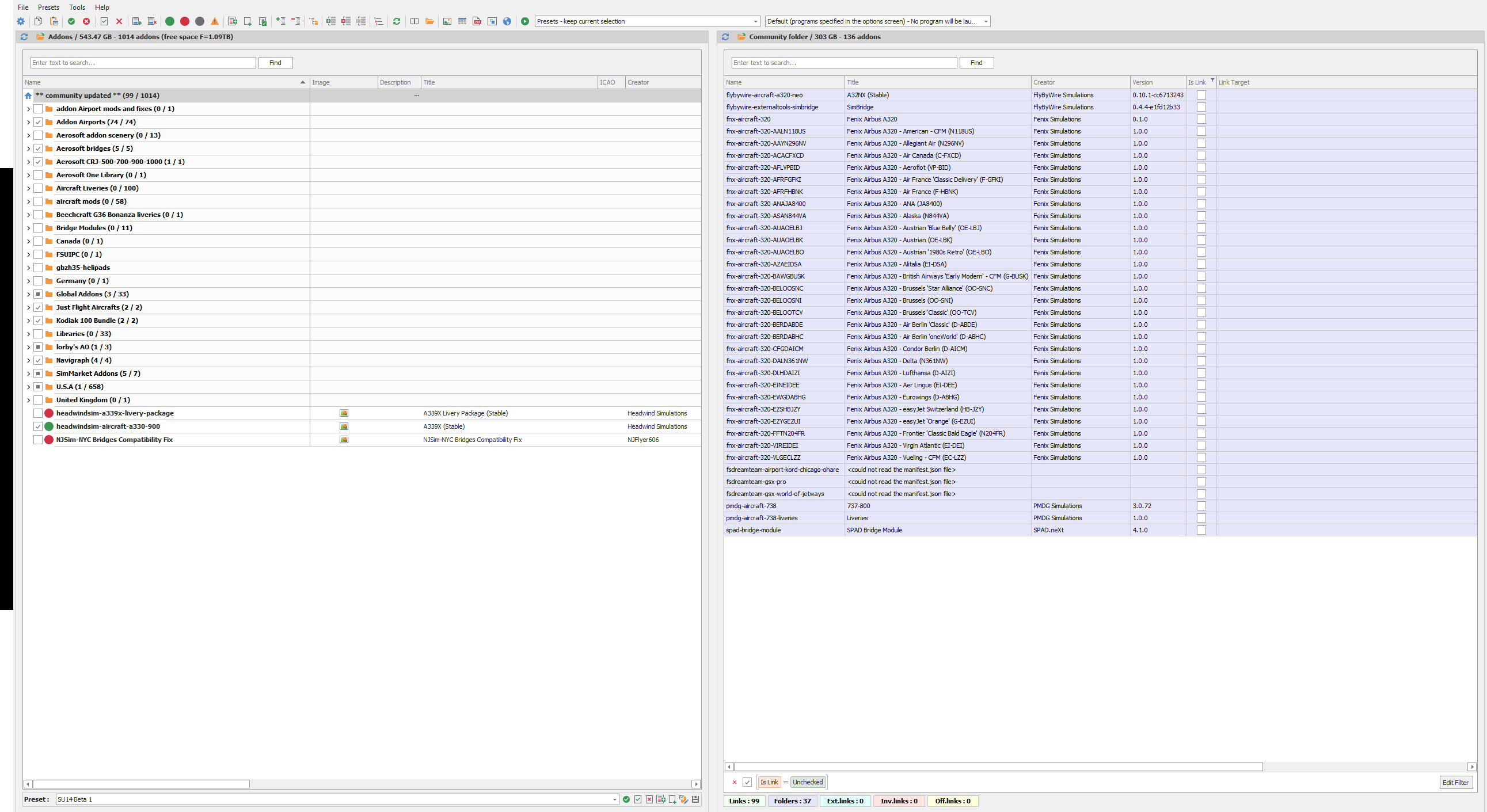The height and width of the screenshot is (812, 1487).
Task: Click the refresh icon in the toolbar
Action: 397,21
